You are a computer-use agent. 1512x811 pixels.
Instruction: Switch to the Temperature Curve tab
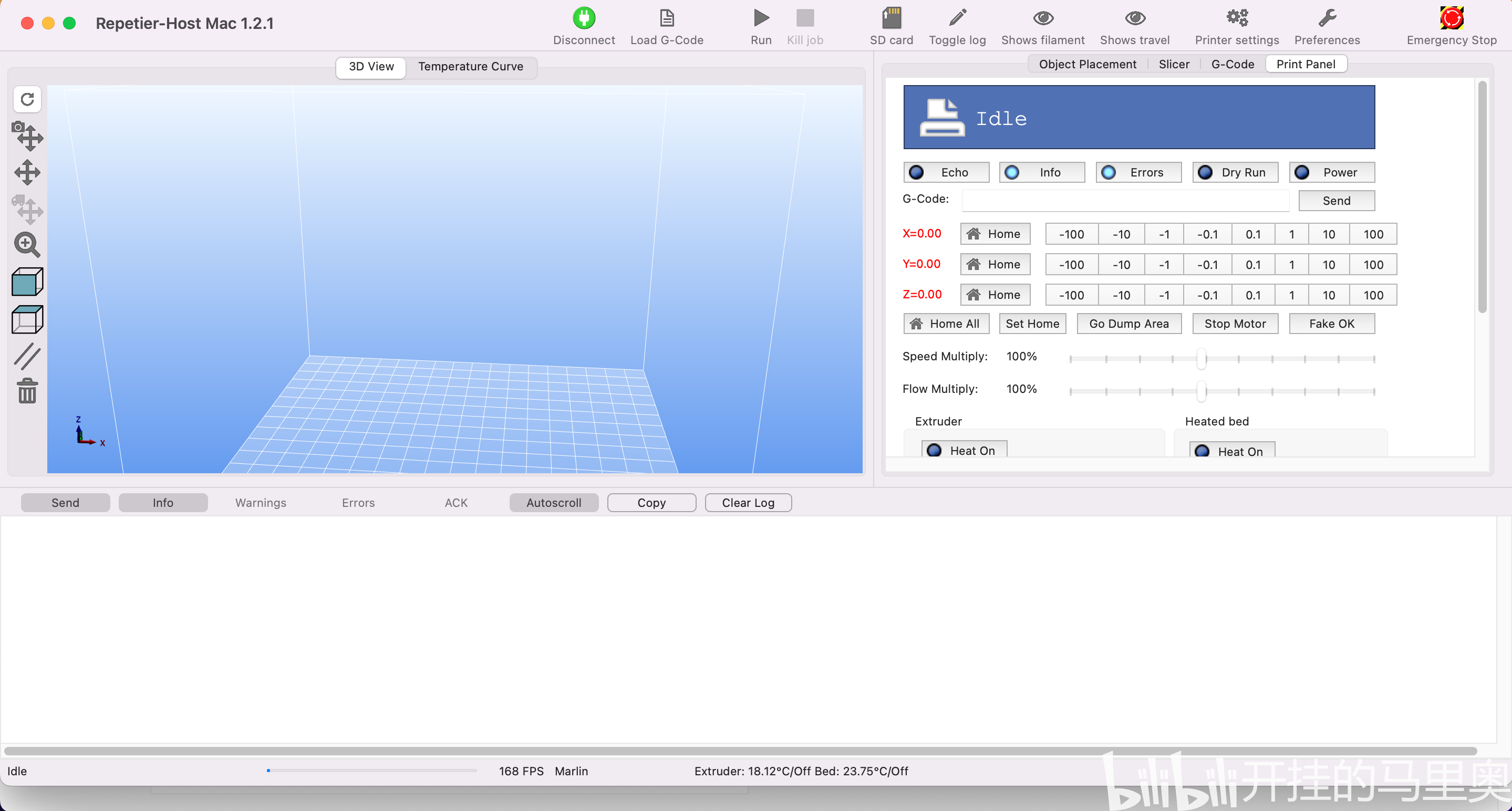(470, 67)
